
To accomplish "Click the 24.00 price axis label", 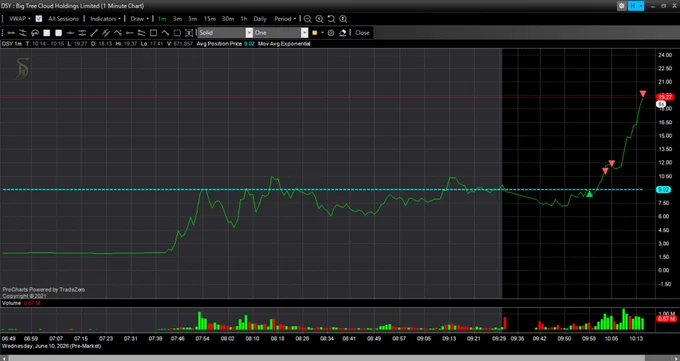I will point(665,55).
